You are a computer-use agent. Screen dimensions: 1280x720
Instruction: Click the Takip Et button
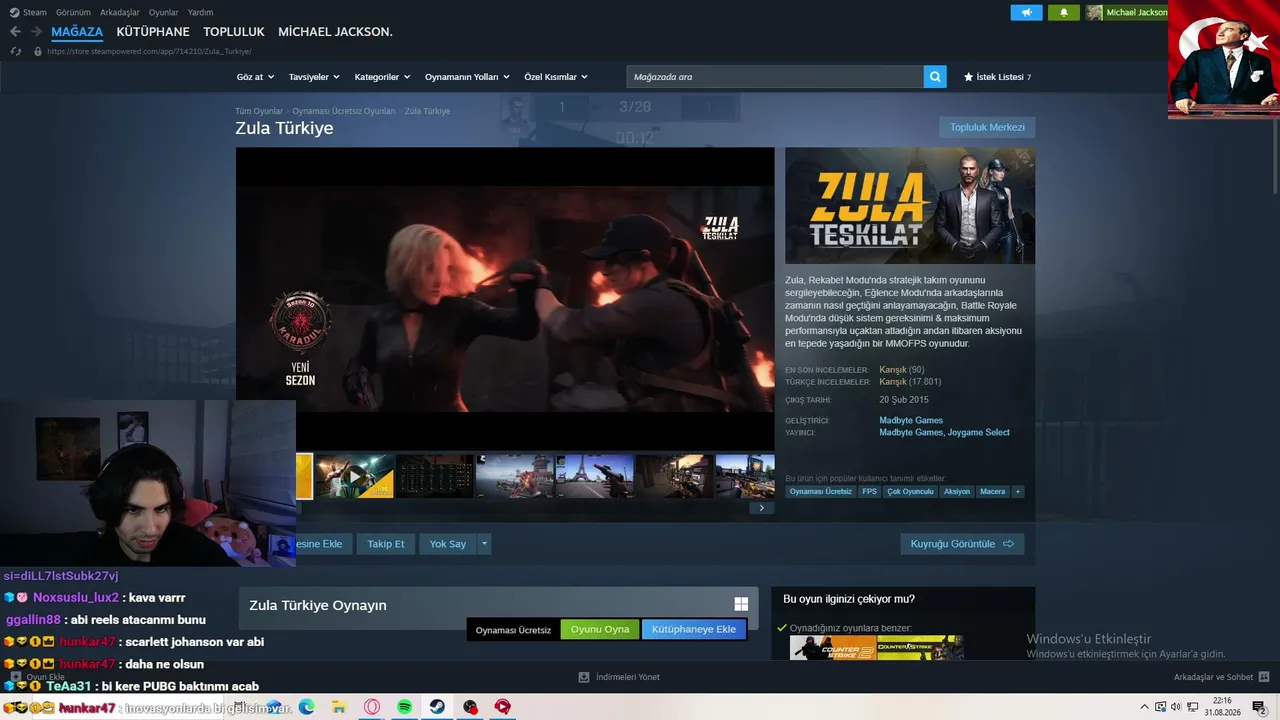click(386, 544)
